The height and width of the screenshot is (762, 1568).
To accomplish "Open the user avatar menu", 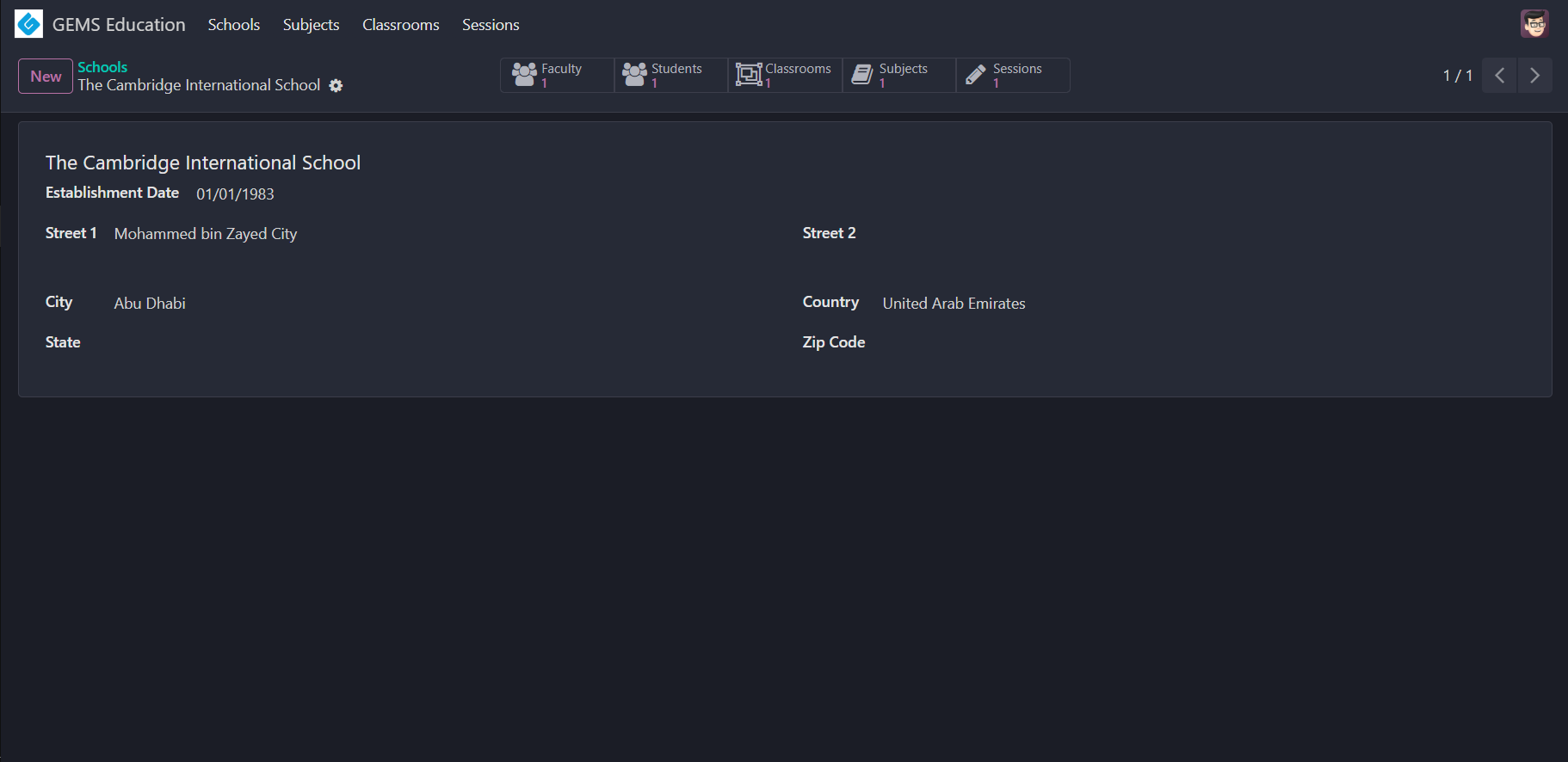I will coord(1534,24).
